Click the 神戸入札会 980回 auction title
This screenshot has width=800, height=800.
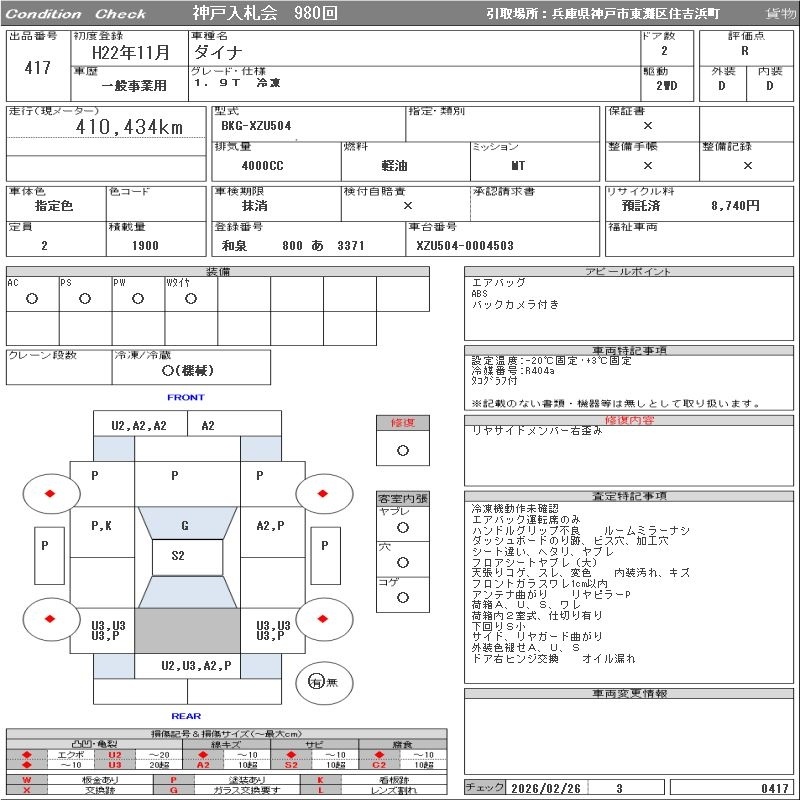265,14
